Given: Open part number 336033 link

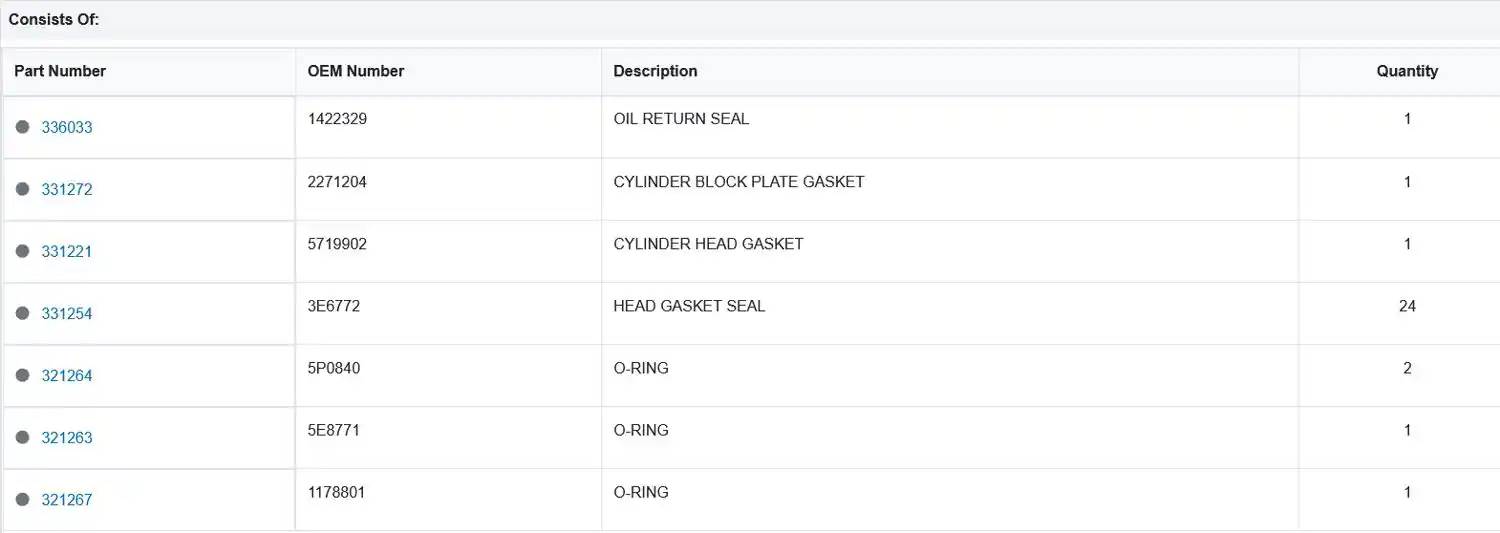Looking at the screenshot, I should 67,128.
